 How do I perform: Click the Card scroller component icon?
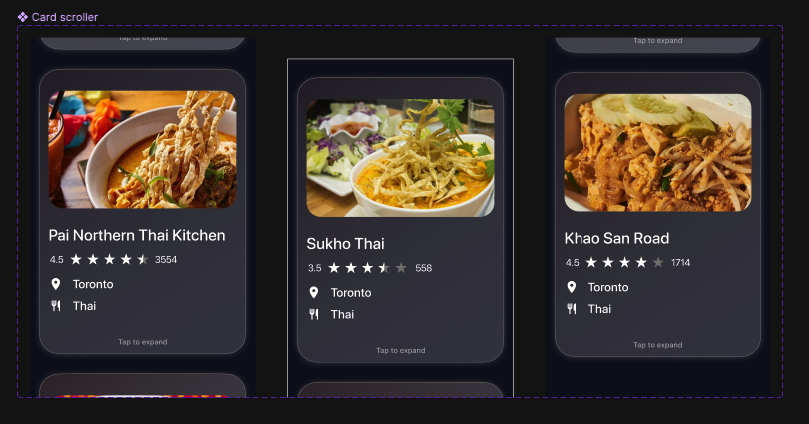(x=23, y=17)
